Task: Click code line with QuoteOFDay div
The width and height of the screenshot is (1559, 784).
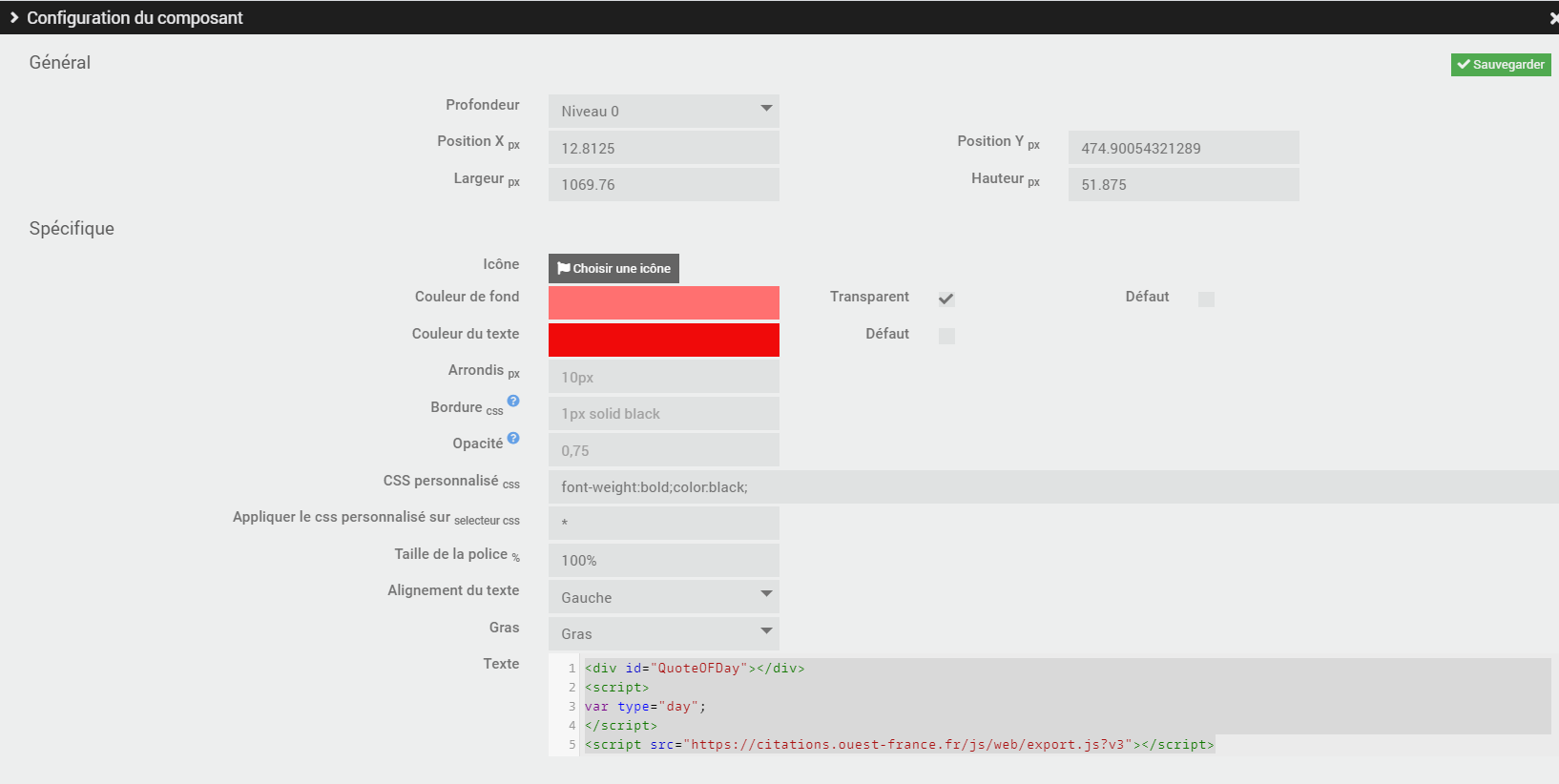Action: pos(695,668)
